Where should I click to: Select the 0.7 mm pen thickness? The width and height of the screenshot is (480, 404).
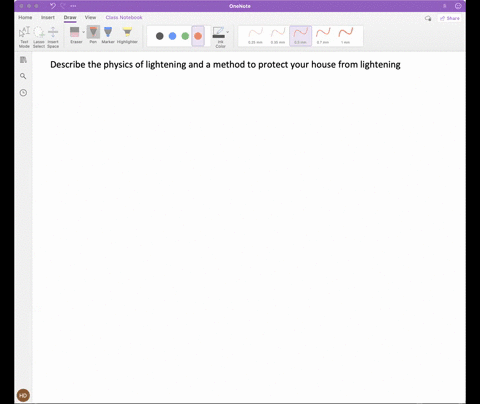(x=323, y=36)
